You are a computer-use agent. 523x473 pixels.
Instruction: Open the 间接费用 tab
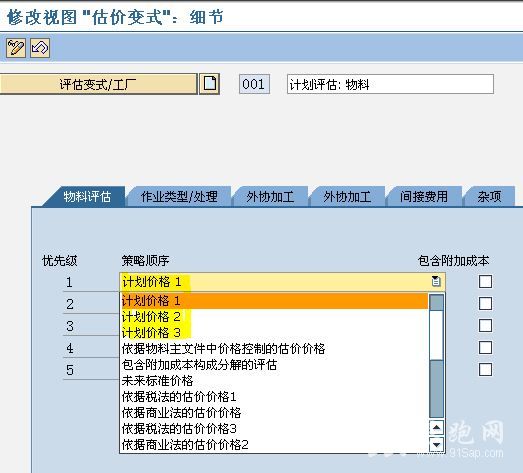pyautogui.click(x=424, y=197)
